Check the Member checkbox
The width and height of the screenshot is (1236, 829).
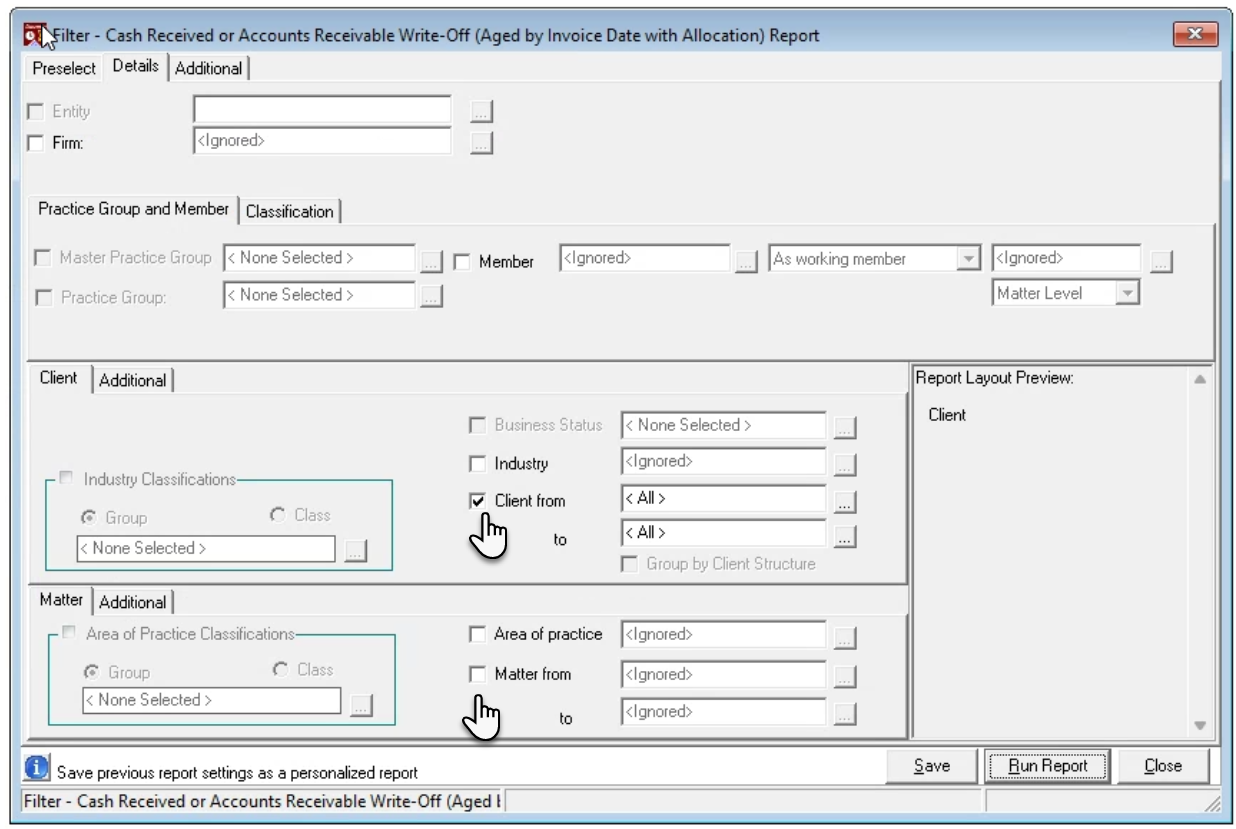click(462, 262)
